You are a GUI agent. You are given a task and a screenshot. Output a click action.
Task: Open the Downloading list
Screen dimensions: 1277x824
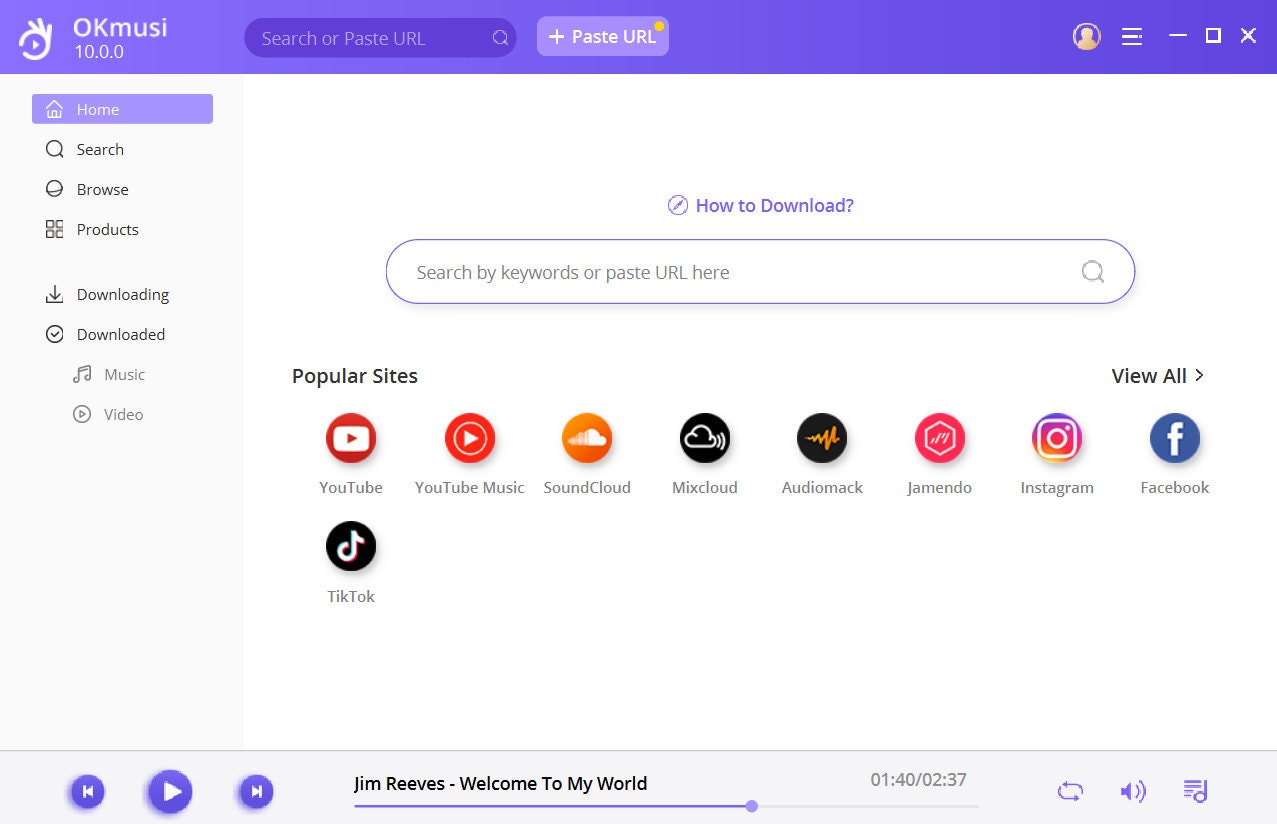(122, 294)
